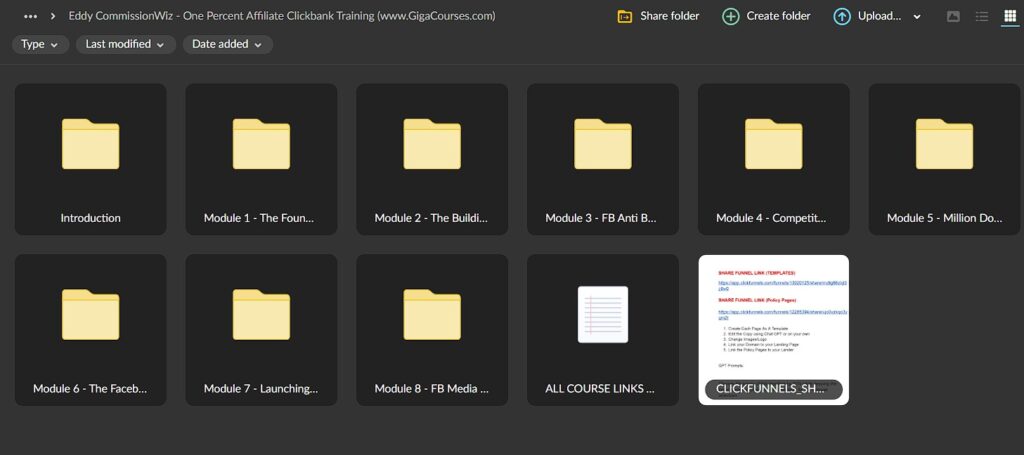The image size is (1024, 455).
Task: Click the Create folder label
Action: (x=779, y=16)
